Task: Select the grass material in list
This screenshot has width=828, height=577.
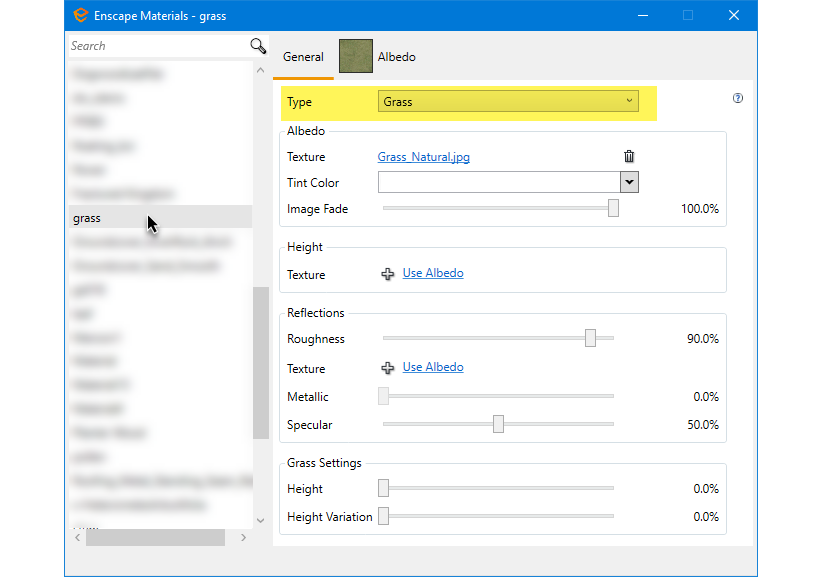Action: pos(87,218)
